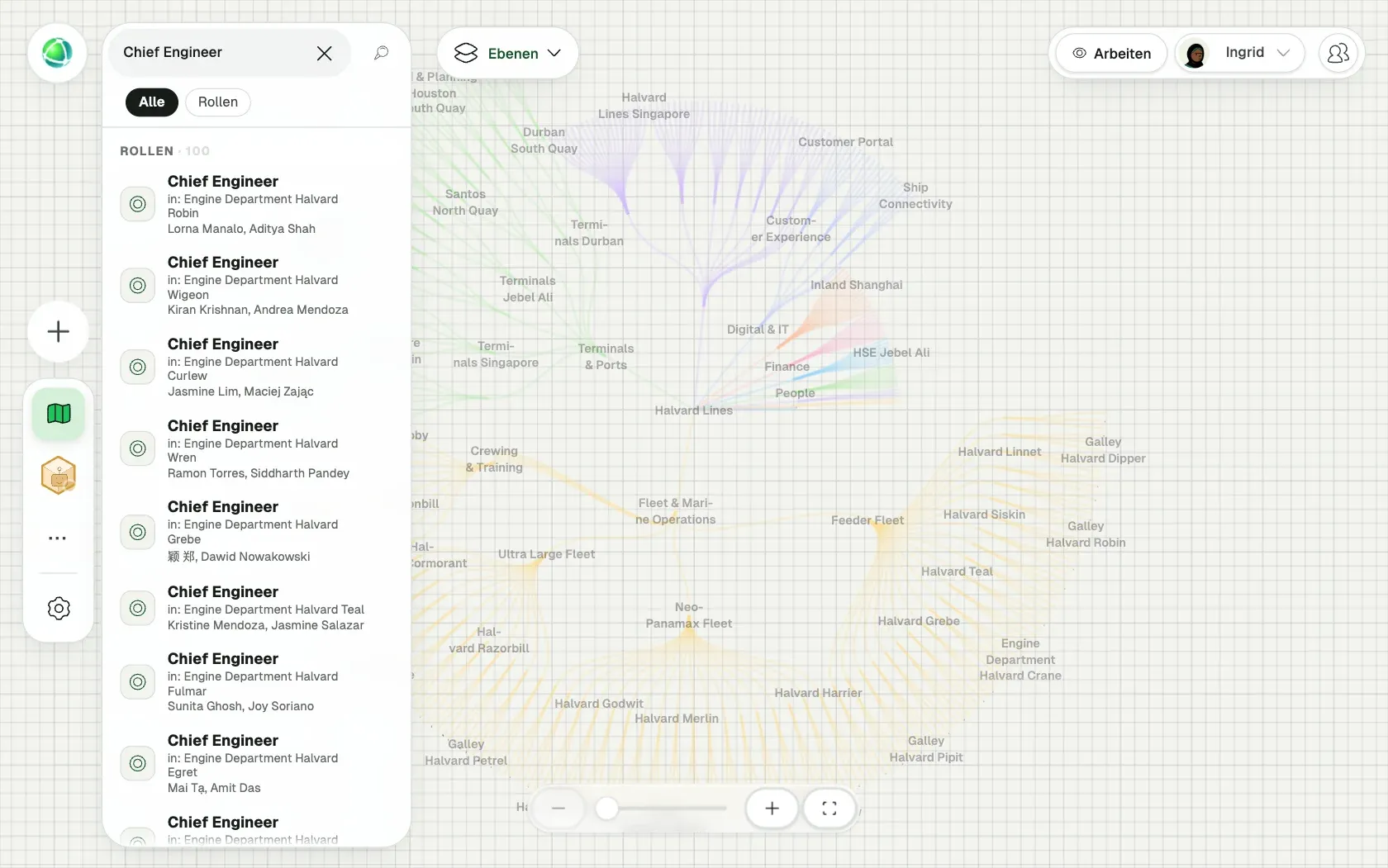This screenshot has width=1388, height=868.
Task: Open Chief Engineer role in Halvard Grebe
Action: (256, 531)
